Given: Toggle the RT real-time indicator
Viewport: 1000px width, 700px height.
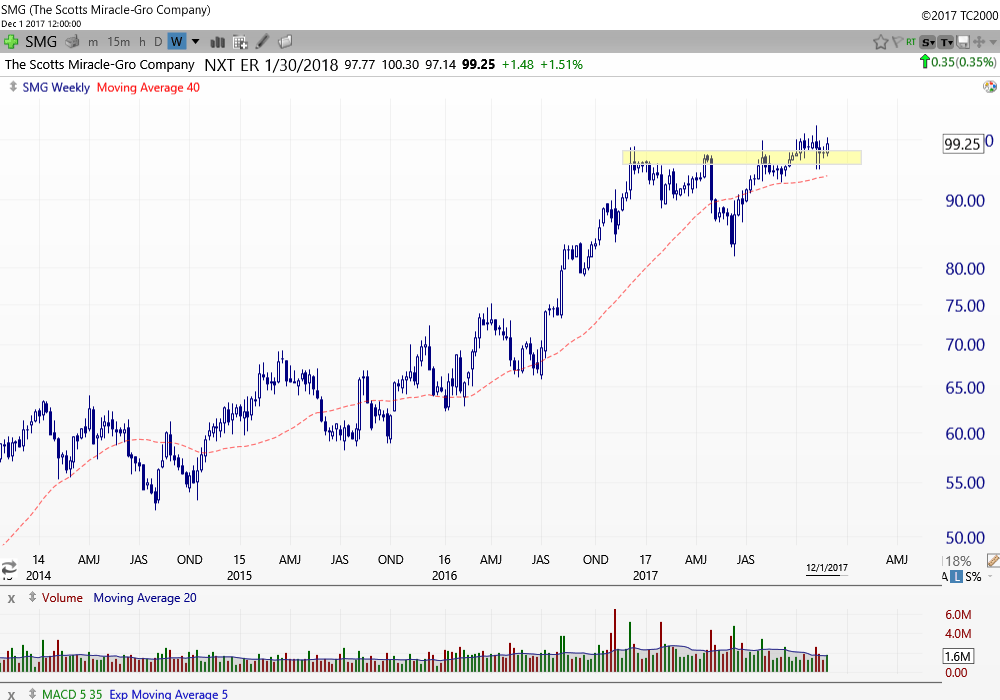Looking at the screenshot, I should click(x=911, y=41).
